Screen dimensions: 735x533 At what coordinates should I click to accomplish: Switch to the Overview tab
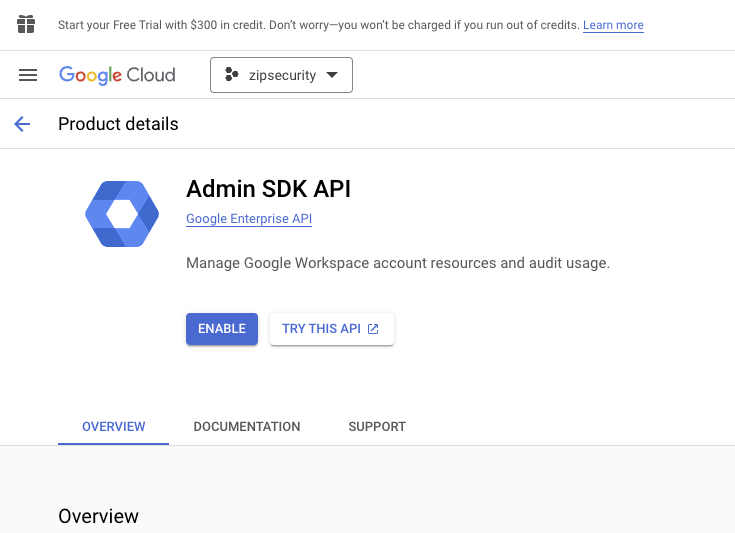(x=113, y=426)
